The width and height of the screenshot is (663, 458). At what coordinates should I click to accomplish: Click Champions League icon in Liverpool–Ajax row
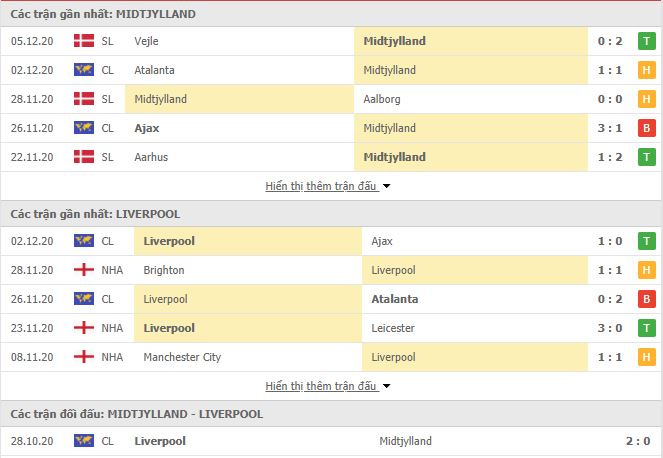[84, 241]
